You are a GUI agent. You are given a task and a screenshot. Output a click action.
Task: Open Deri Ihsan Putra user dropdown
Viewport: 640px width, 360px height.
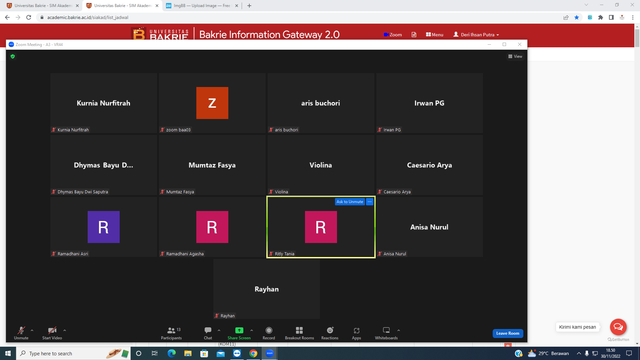(x=476, y=35)
